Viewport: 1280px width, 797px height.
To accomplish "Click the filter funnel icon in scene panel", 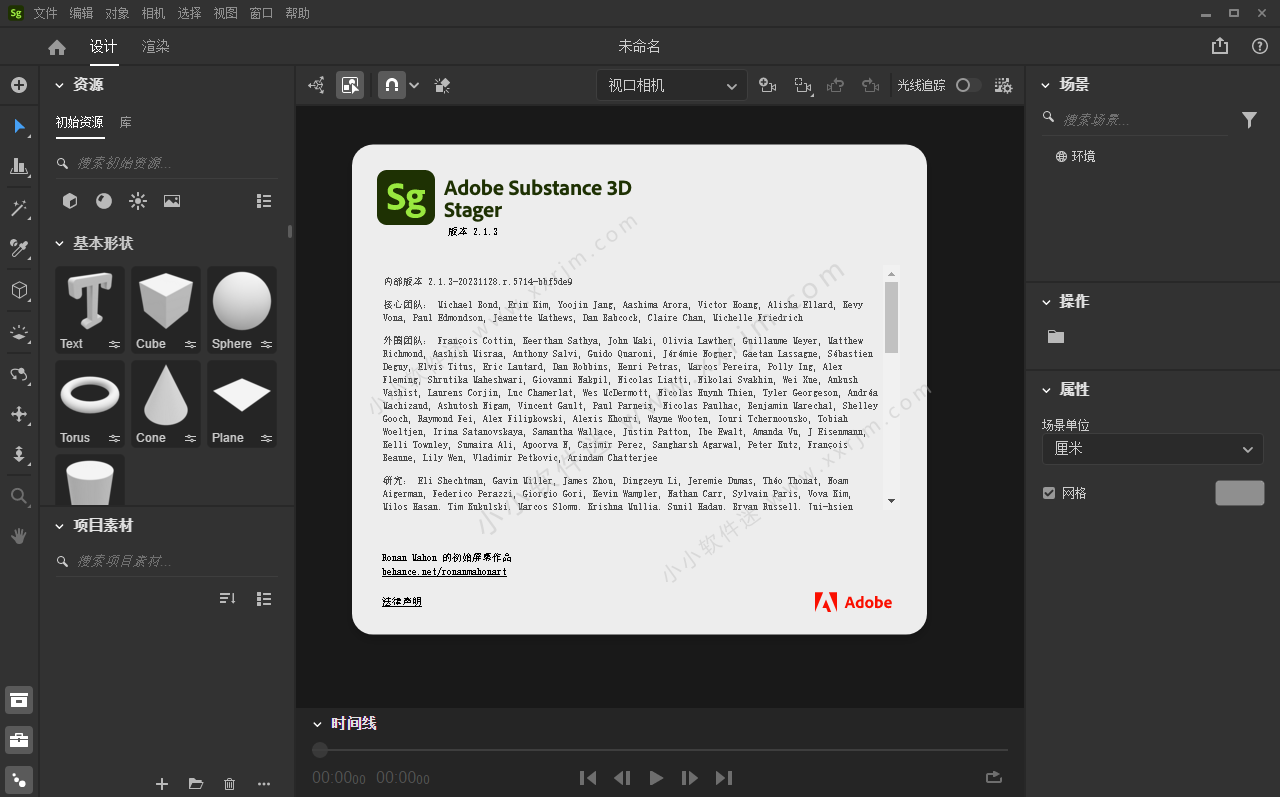I will pyautogui.click(x=1249, y=120).
